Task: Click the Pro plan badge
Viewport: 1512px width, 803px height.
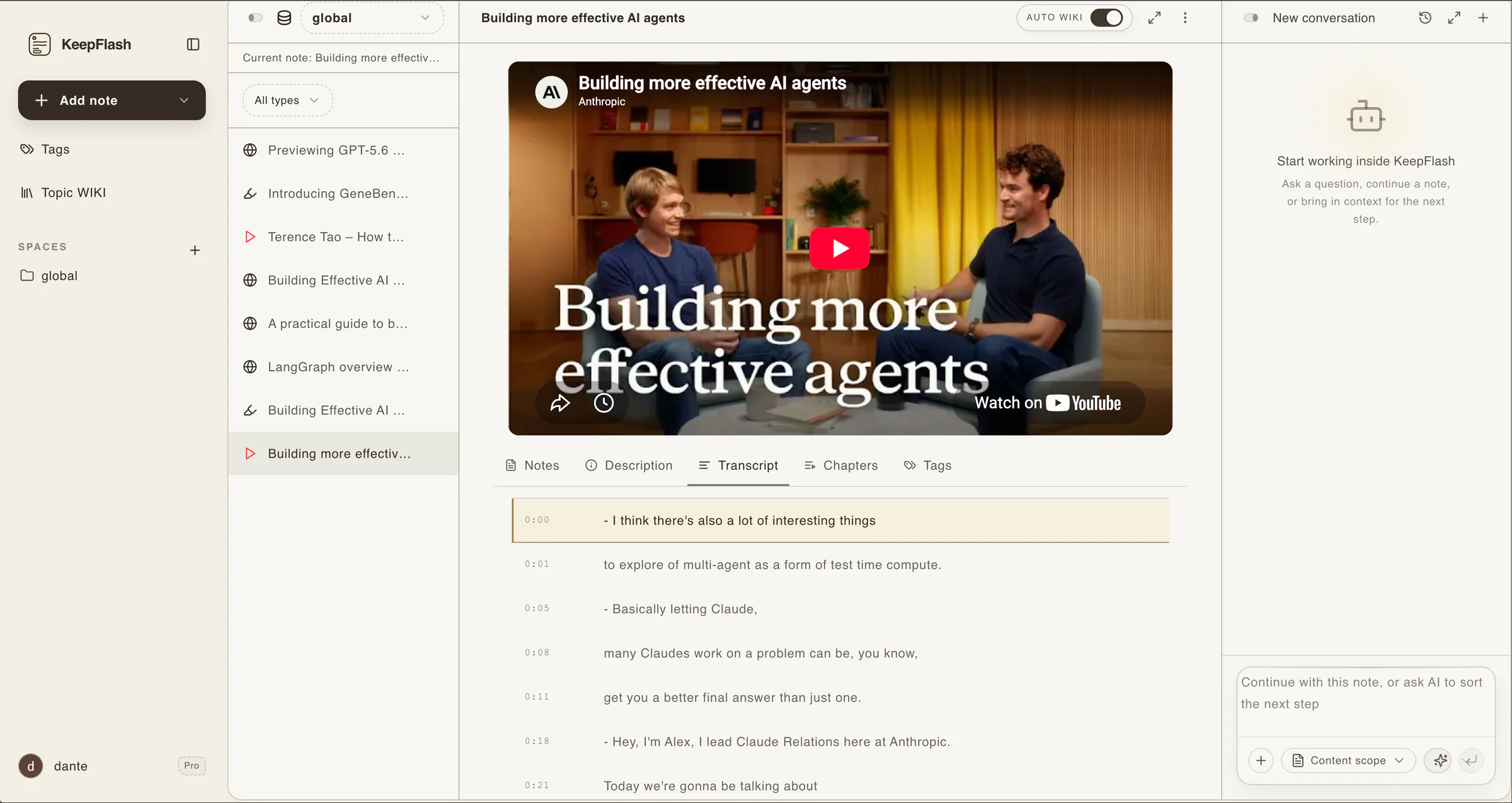Action: point(192,766)
